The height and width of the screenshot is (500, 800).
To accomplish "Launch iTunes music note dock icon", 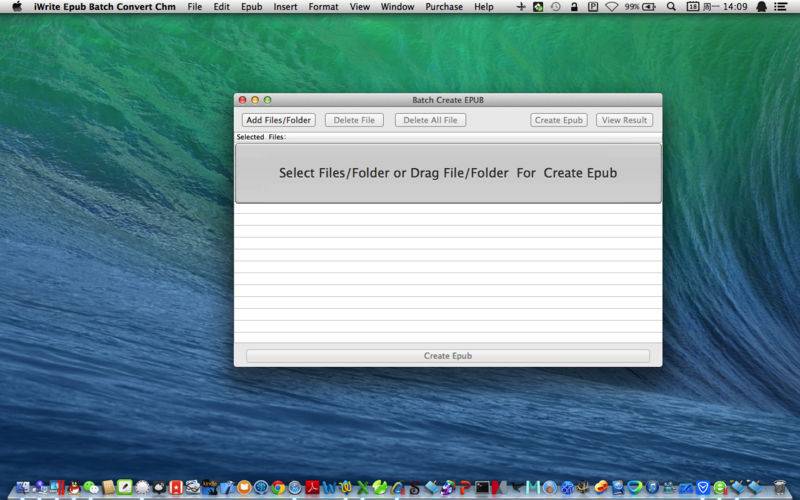I will click(x=652, y=488).
